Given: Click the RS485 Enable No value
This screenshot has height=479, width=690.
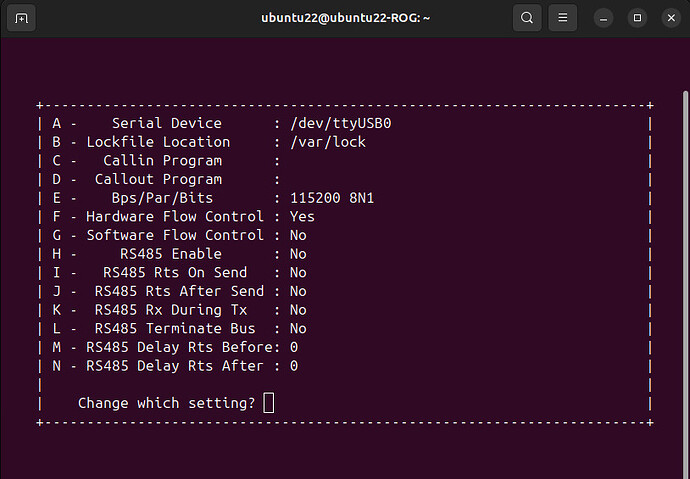Looking at the screenshot, I should point(298,254).
